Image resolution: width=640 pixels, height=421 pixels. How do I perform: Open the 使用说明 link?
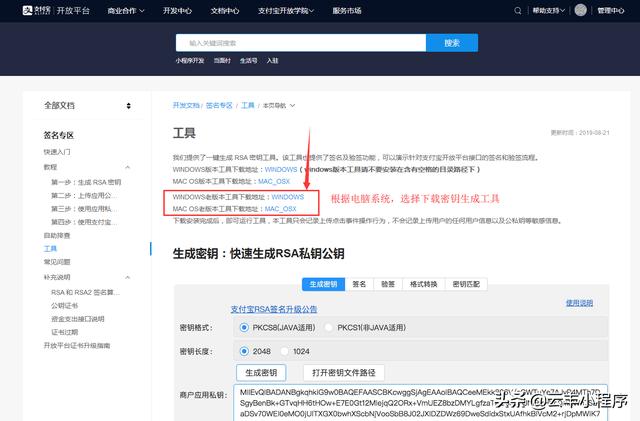579,303
